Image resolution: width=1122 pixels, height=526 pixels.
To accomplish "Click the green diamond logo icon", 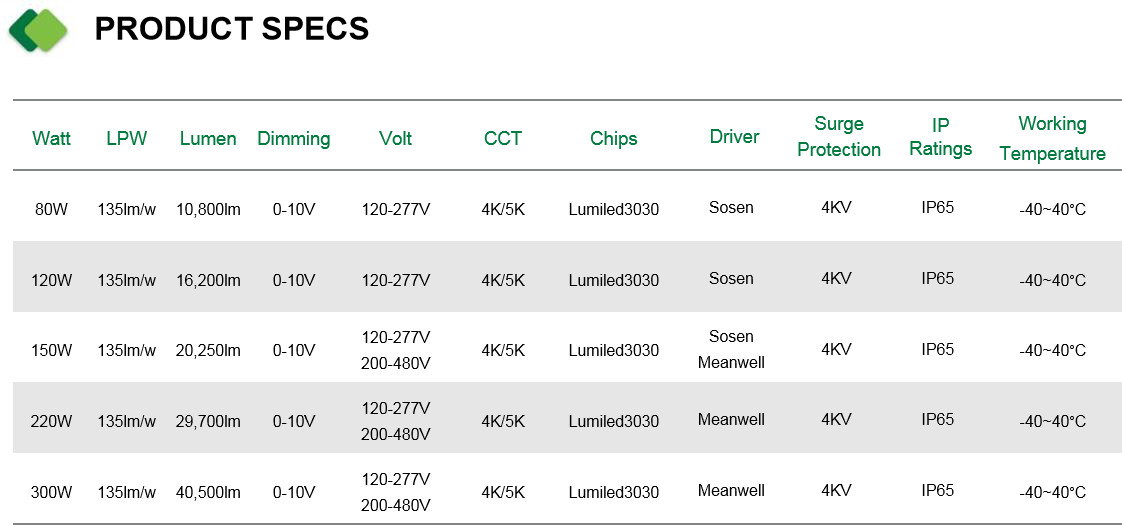I will click(x=38, y=30).
